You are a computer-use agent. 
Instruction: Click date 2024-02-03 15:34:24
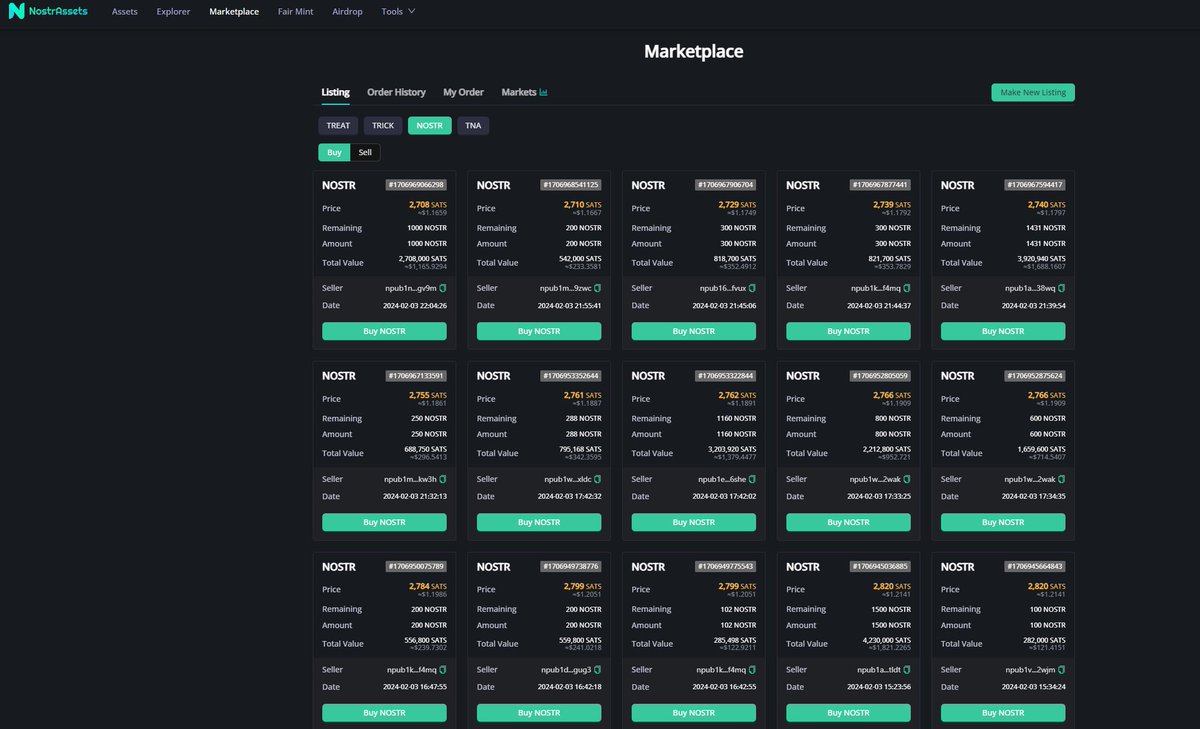(x=1034, y=688)
